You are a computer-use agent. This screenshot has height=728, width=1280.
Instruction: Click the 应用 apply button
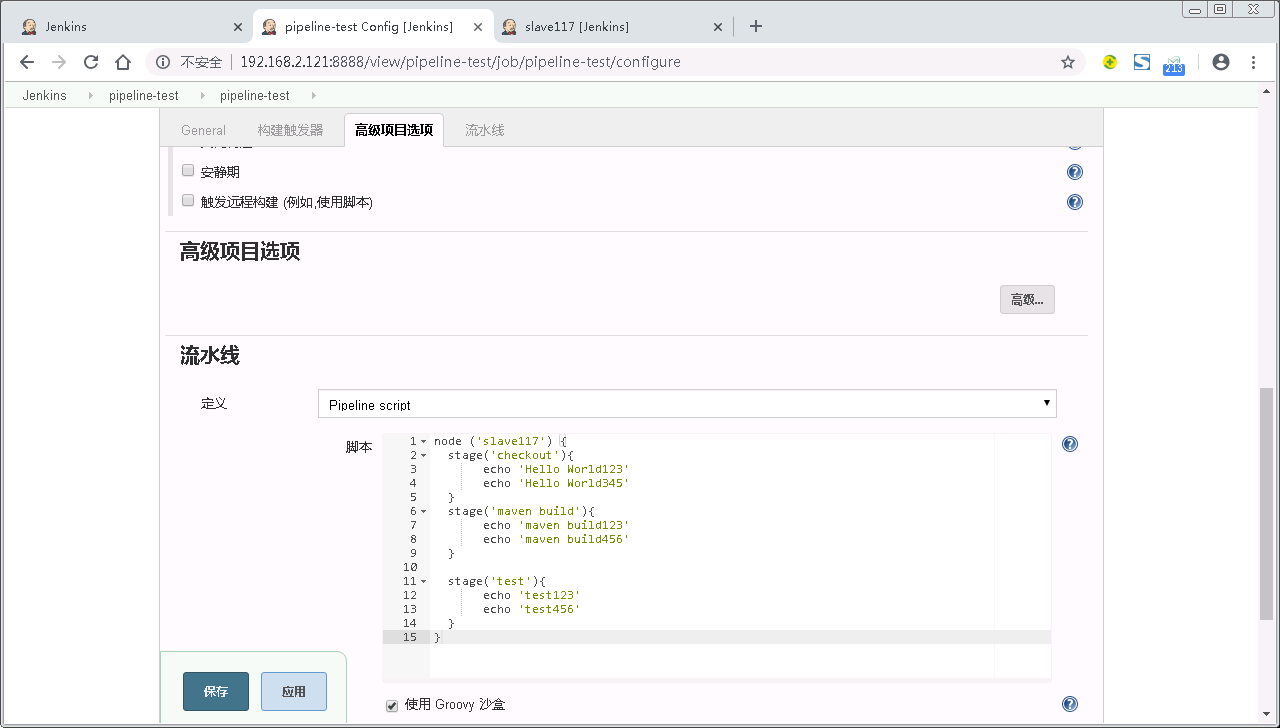click(294, 691)
